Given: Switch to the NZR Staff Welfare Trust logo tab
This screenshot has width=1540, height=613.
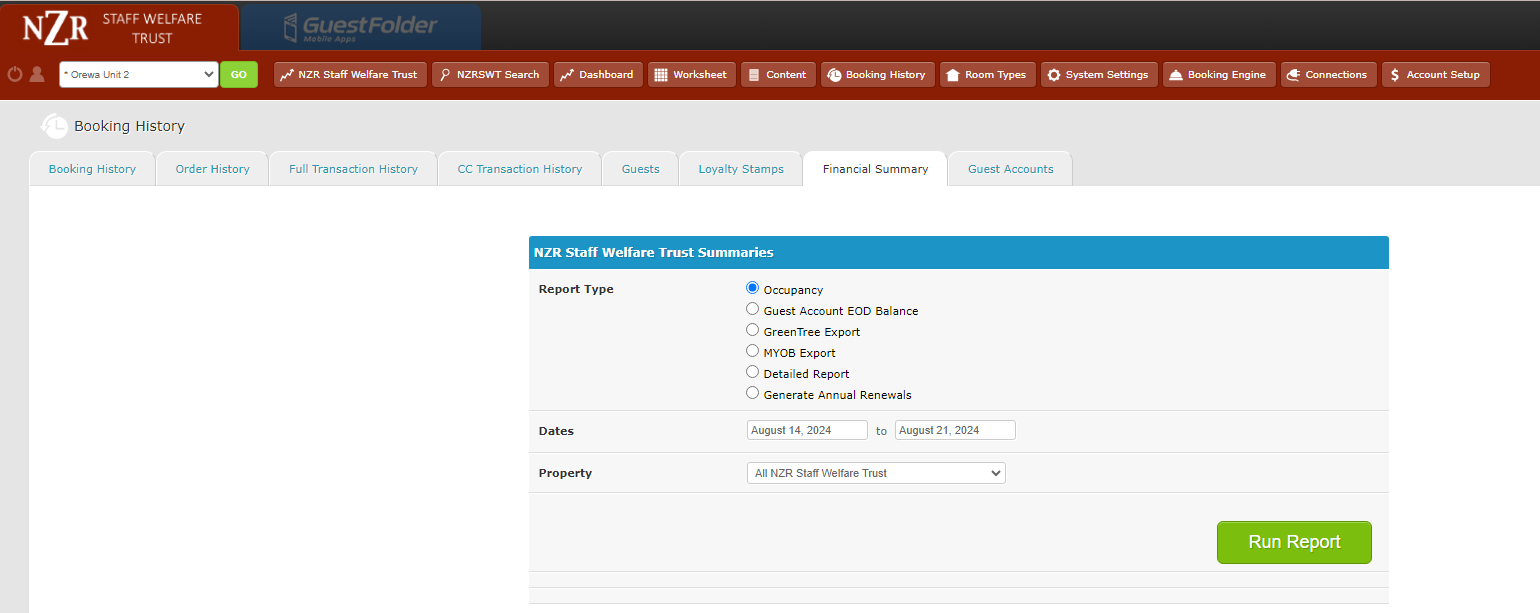Looking at the screenshot, I should (120, 27).
